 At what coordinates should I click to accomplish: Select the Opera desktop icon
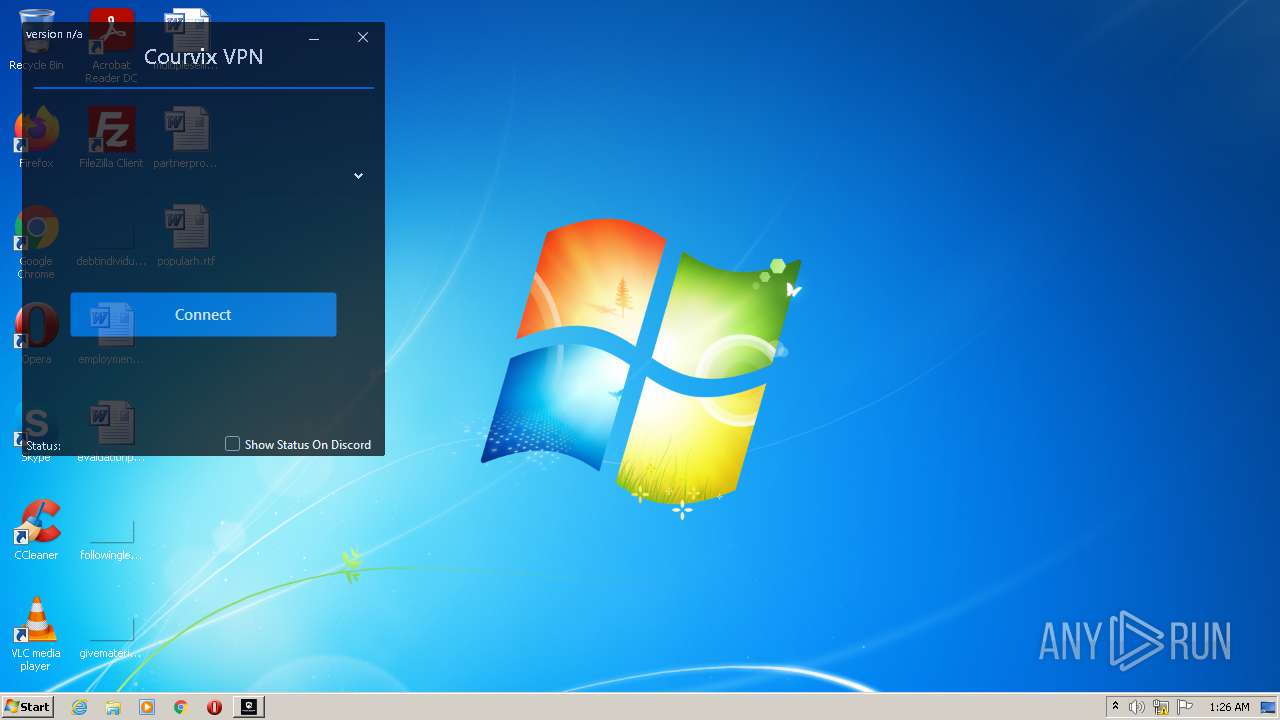tap(36, 335)
